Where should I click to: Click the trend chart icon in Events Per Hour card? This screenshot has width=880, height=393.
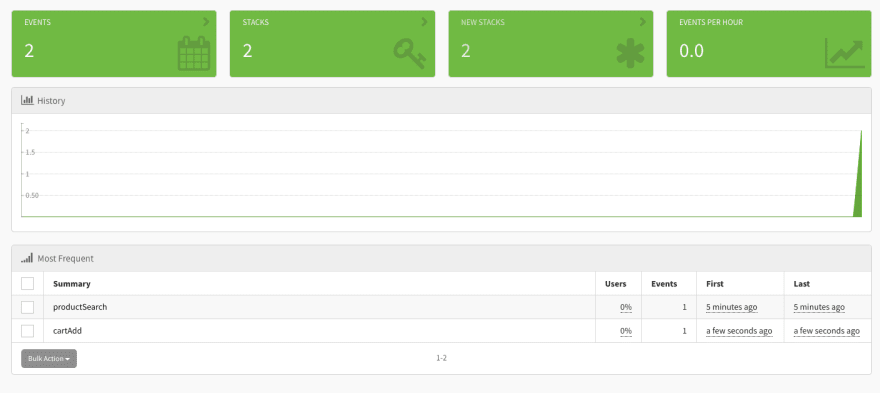tap(845, 53)
